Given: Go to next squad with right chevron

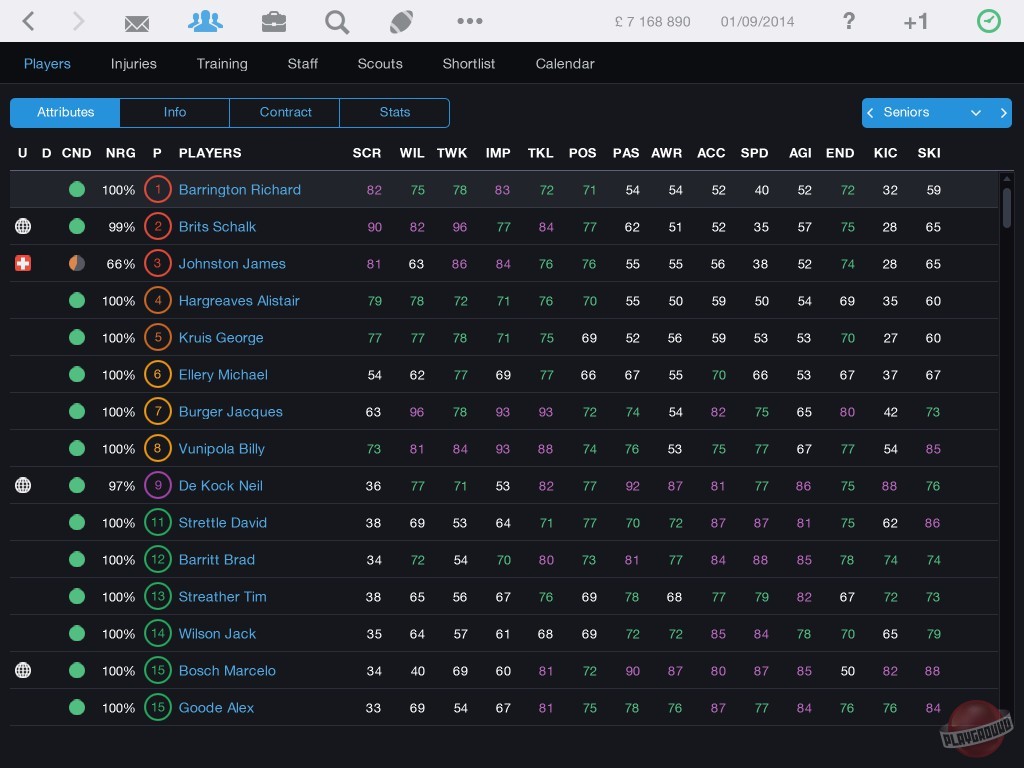Looking at the screenshot, I should 1003,113.
